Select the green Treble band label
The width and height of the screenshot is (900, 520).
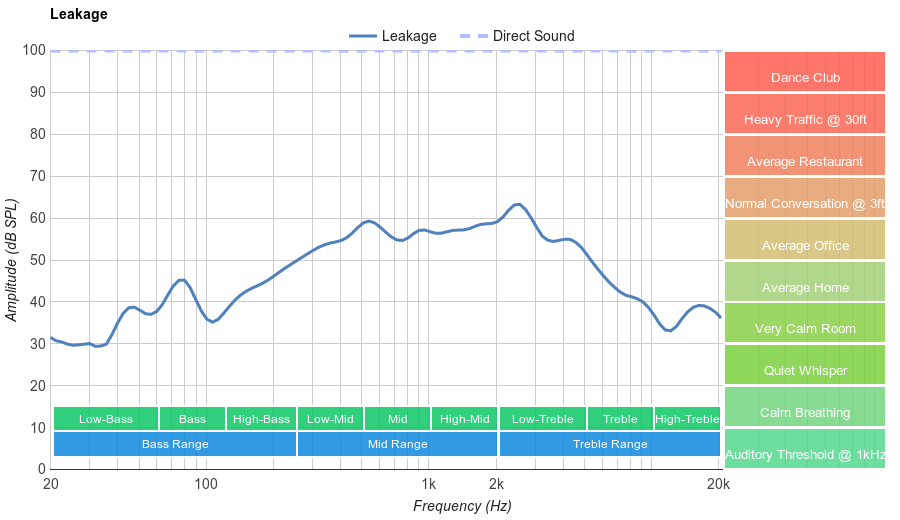tap(620, 419)
